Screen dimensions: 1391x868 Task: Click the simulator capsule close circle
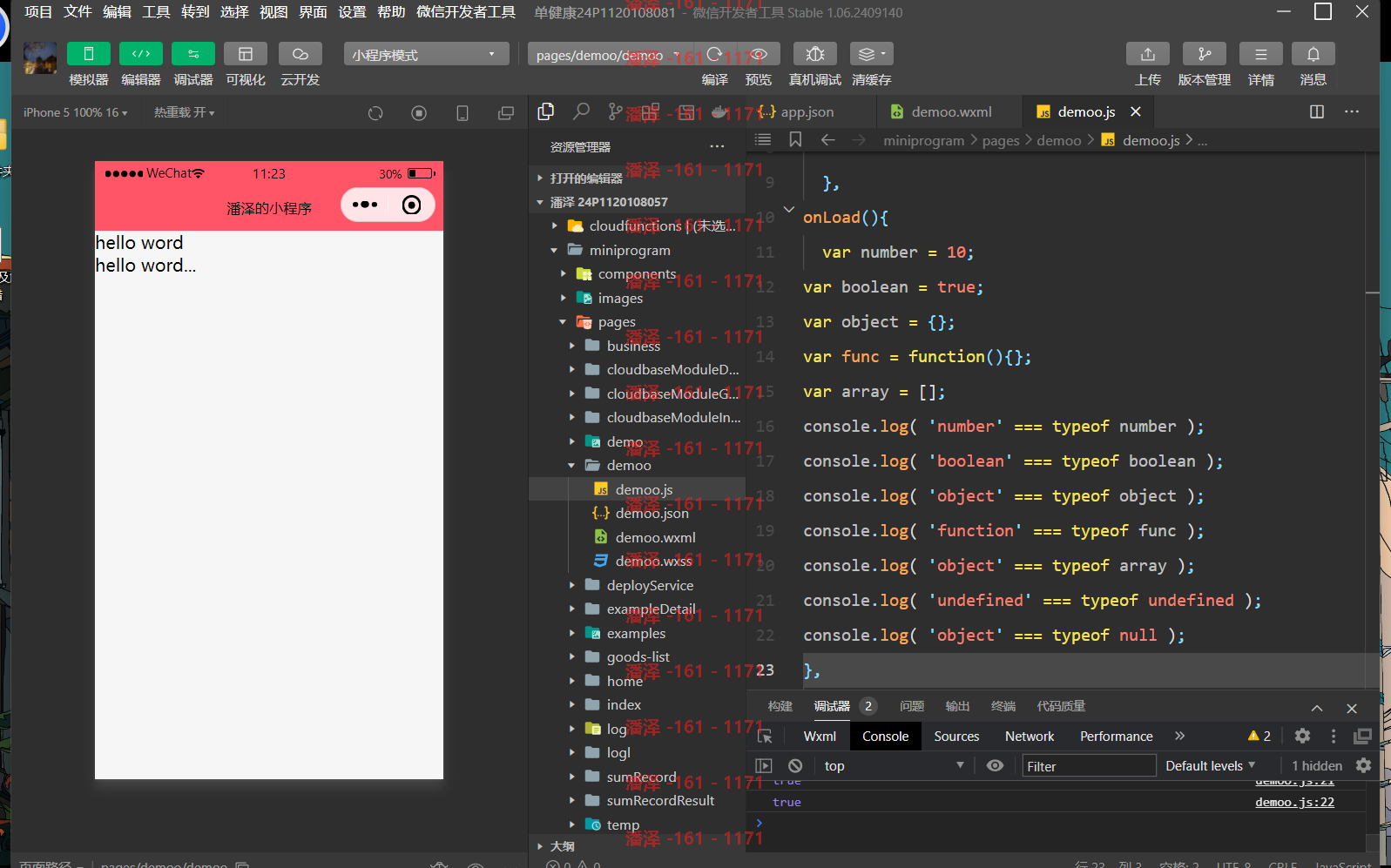(411, 205)
